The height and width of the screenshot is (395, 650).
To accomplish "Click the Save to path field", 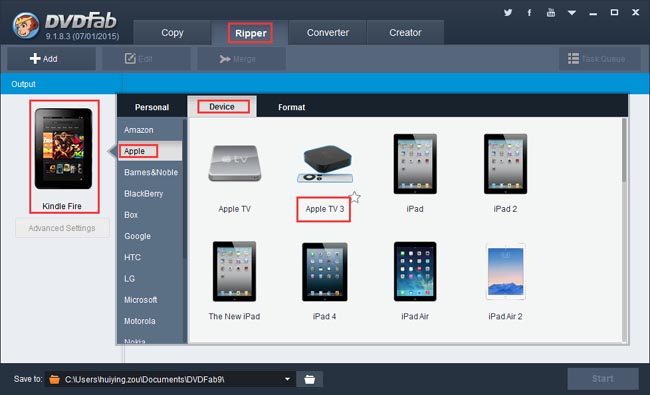I will (x=170, y=379).
